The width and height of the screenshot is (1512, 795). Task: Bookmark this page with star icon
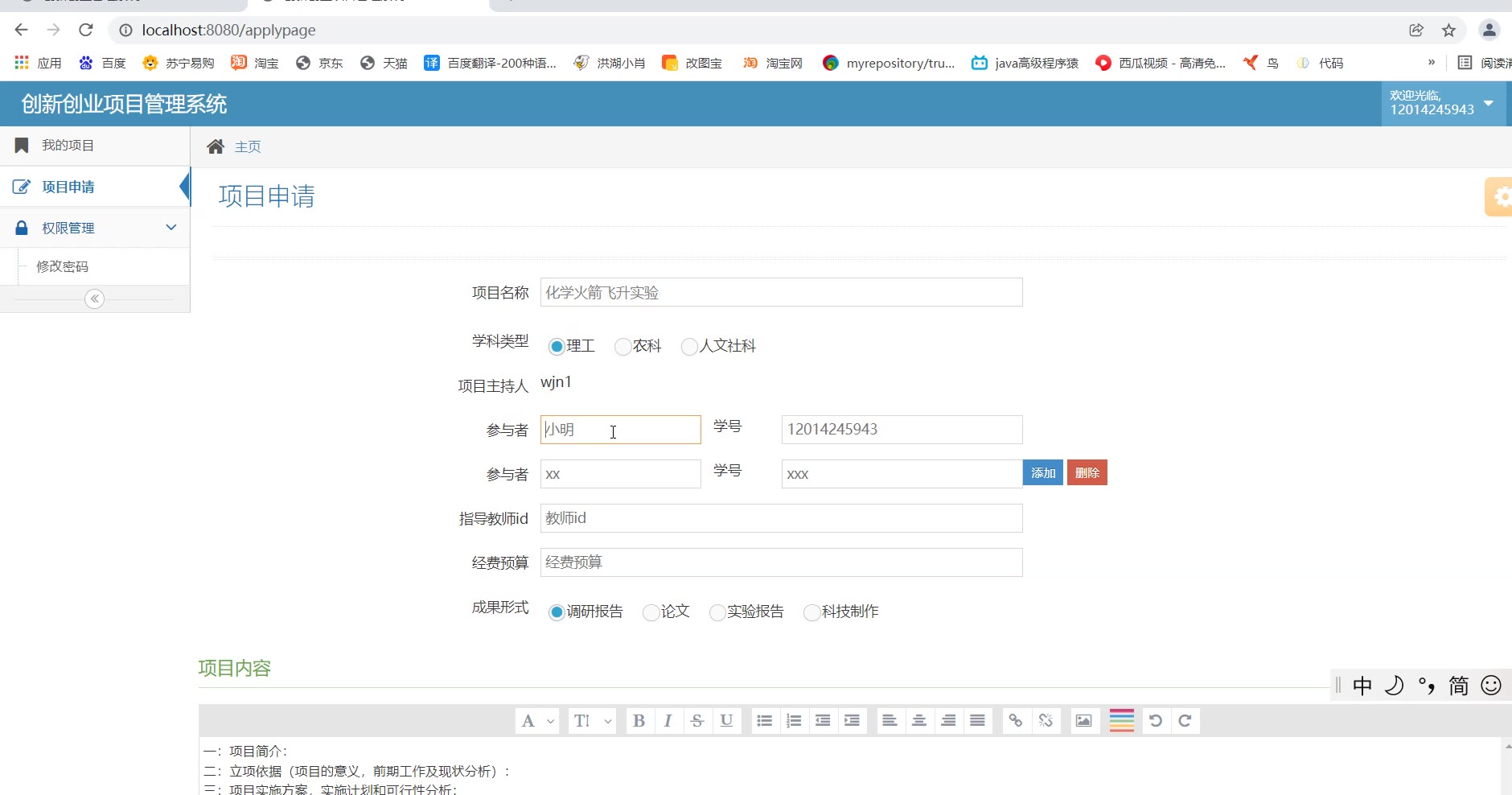click(x=1448, y=31)
